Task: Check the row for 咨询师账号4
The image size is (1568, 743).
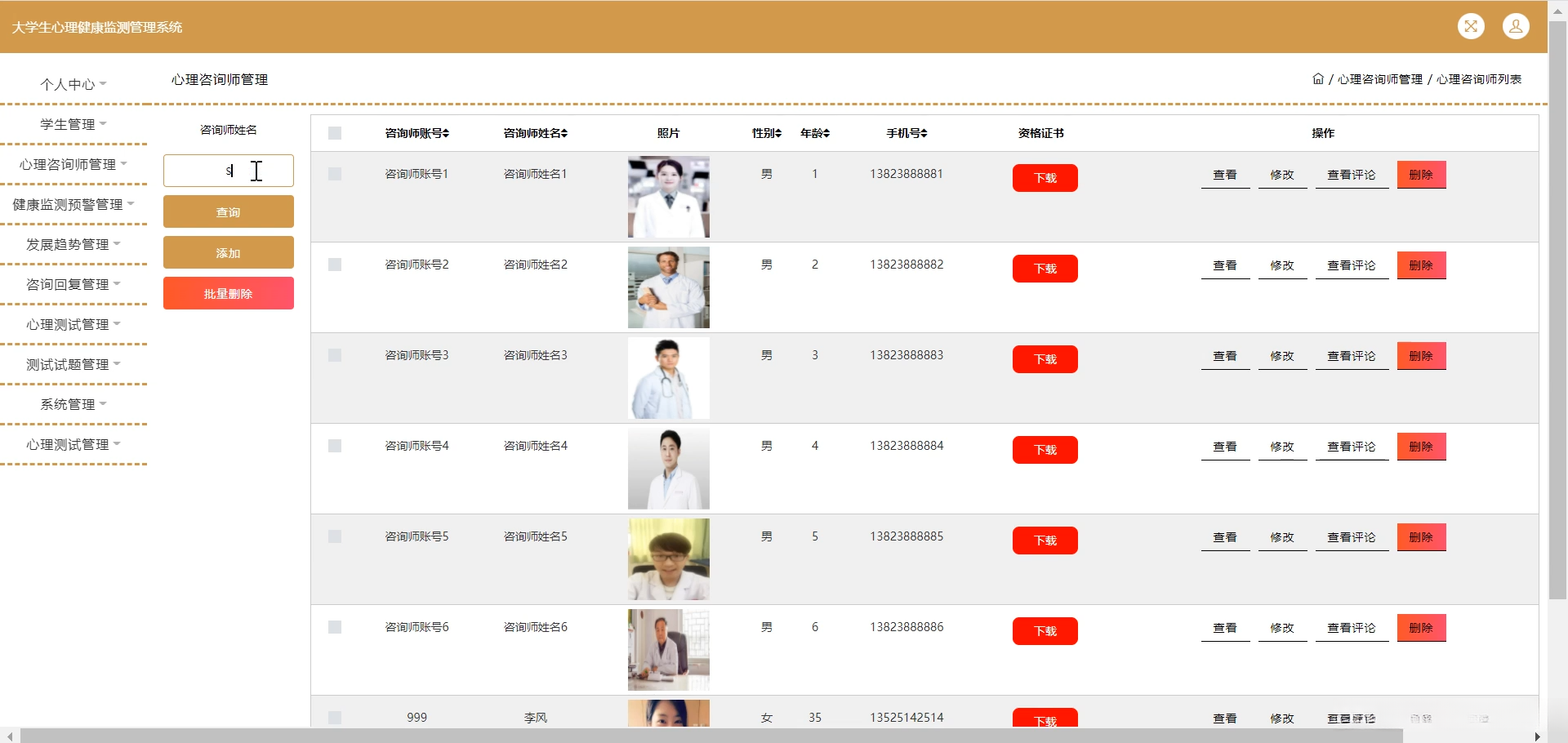Action: pyautogui.click(x=335, y=446)
